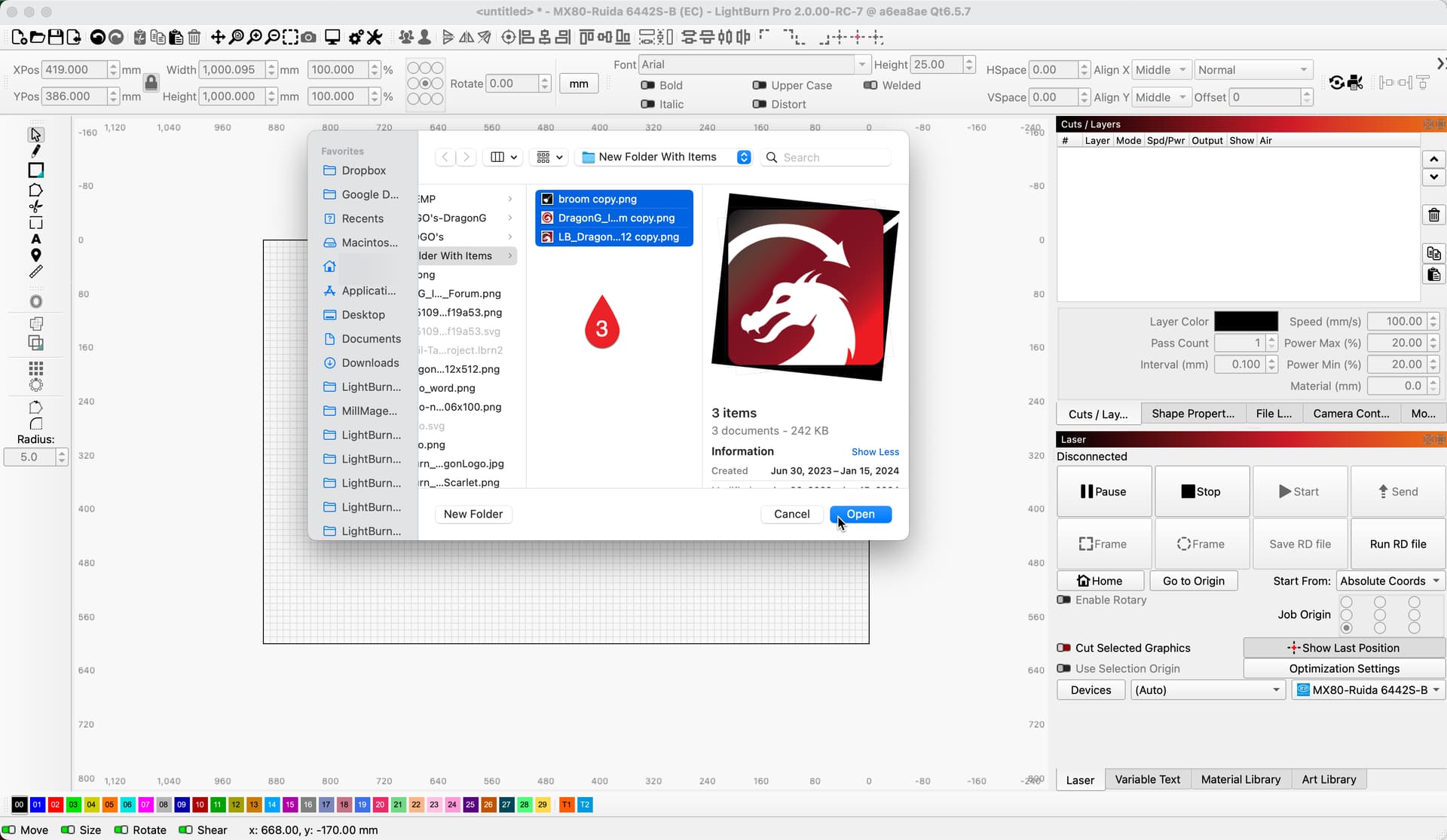The image size is (1447, 840).
Task: Click the toolbar Delete trash icon
Action: point(194,37)
